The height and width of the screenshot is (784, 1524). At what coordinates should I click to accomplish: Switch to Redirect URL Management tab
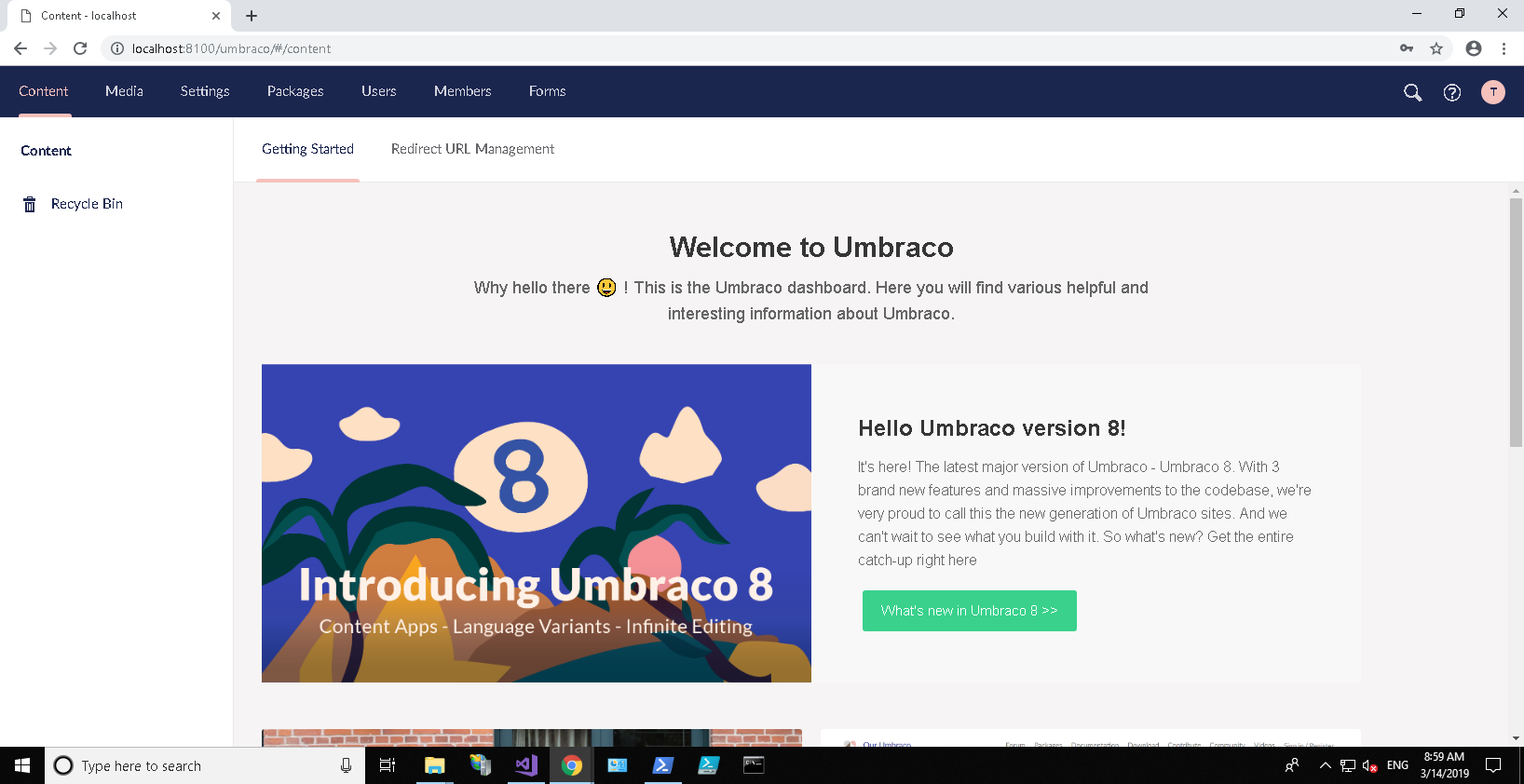[x=472, y=149]
